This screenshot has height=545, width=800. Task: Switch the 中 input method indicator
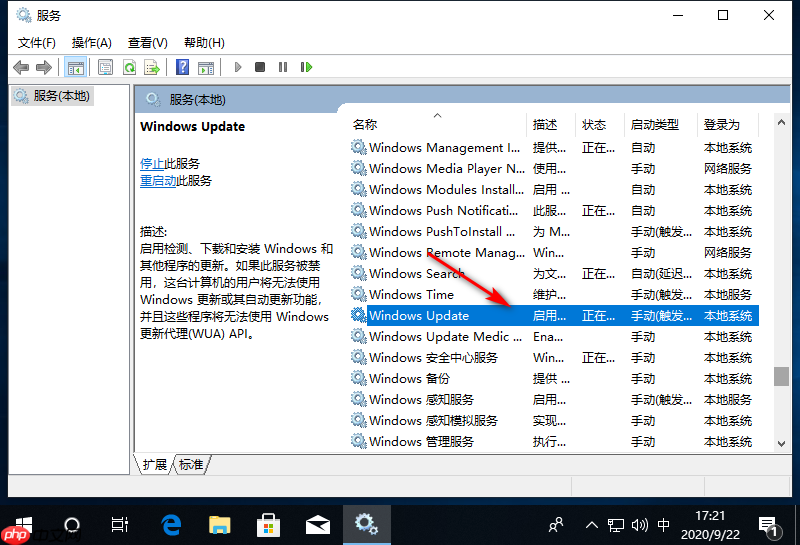point(663,525)
